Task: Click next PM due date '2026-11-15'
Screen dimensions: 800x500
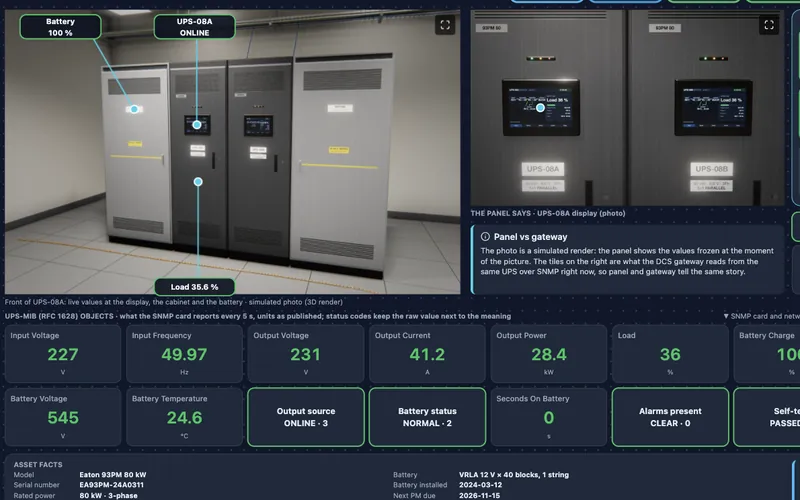Action: (479, 495)
